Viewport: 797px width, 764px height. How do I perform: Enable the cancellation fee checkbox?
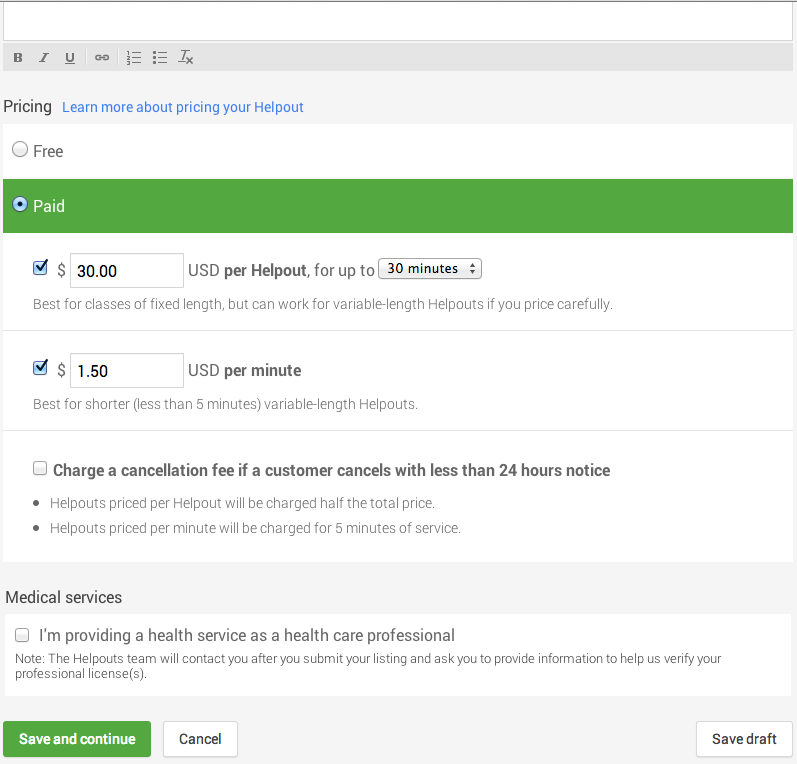point(40,468)
